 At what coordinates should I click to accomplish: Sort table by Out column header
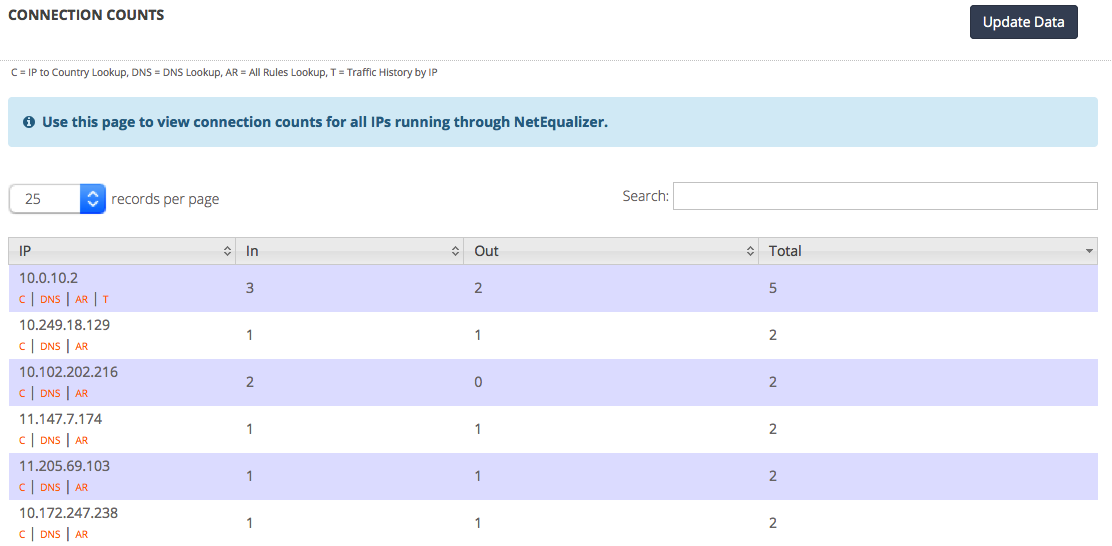(x=611, y=251)
